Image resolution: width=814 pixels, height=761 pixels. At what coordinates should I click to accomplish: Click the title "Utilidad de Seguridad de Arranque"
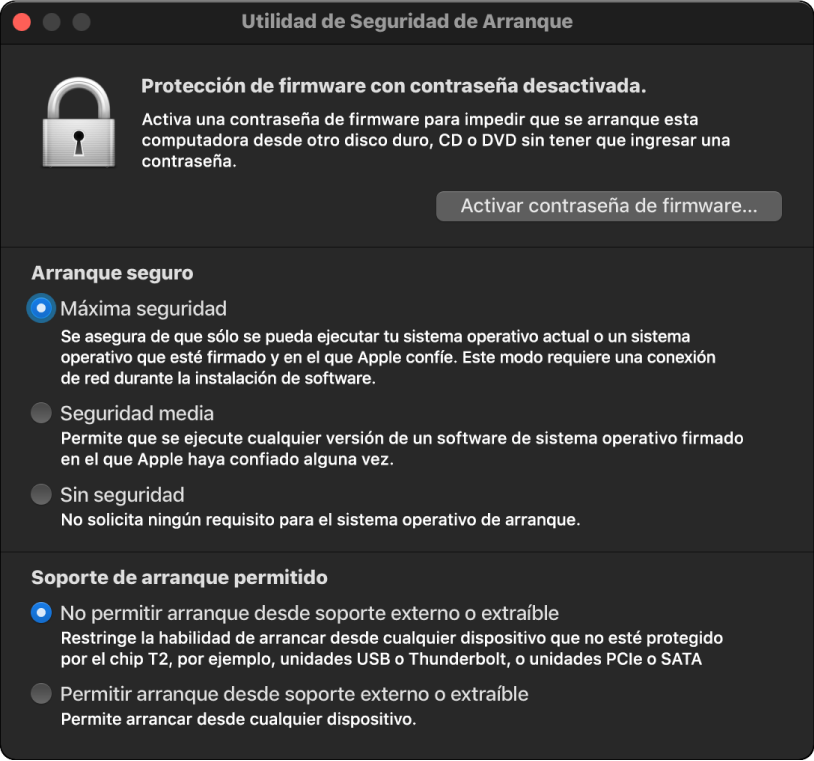[406, 21]
